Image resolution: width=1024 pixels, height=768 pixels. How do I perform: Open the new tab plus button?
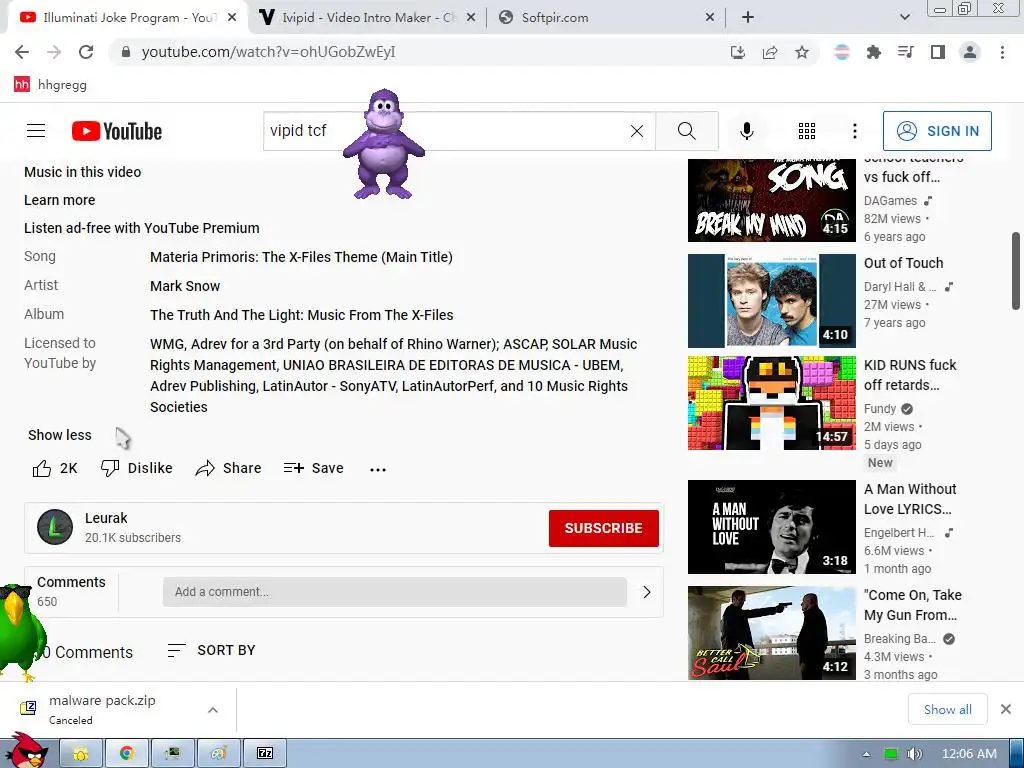(x=748, y=18)
